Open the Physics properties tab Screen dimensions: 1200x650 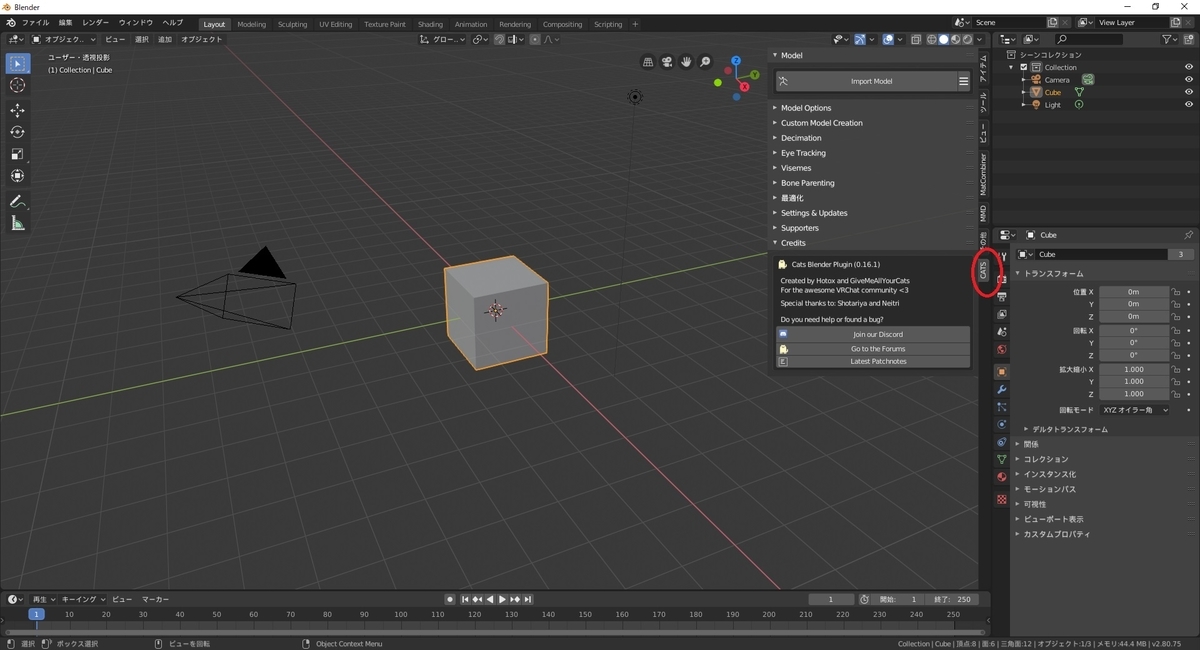click(1001, 424)
